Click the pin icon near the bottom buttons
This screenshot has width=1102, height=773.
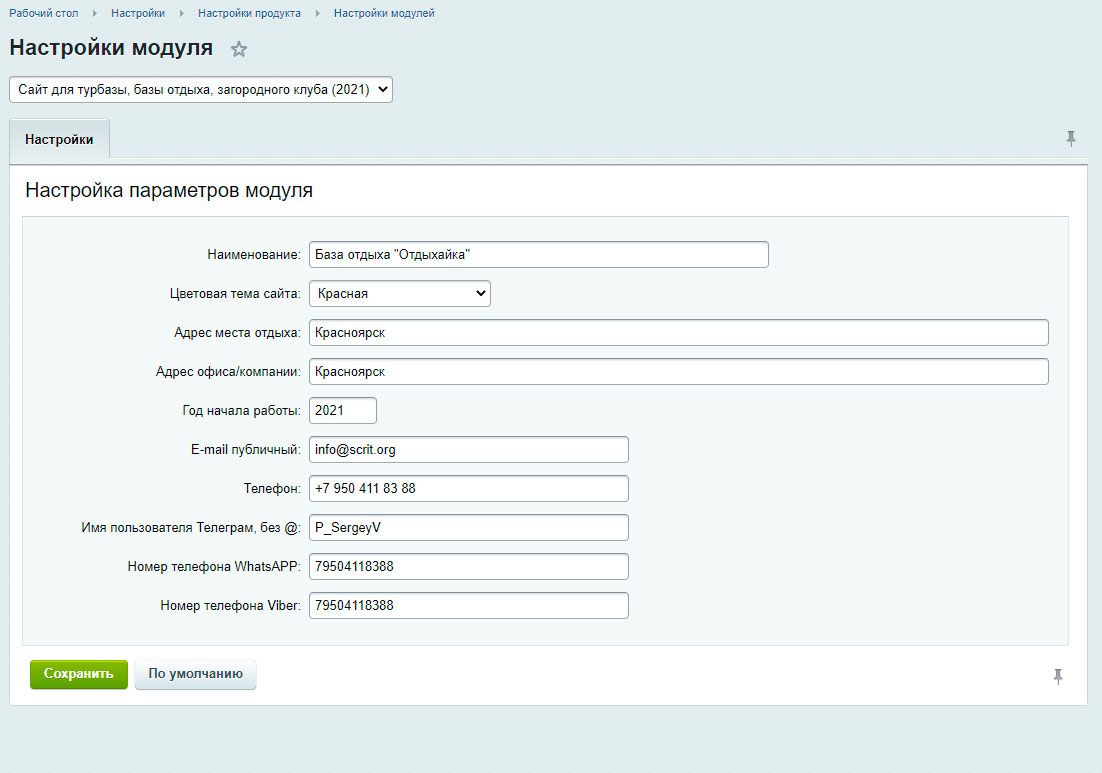1058,677
